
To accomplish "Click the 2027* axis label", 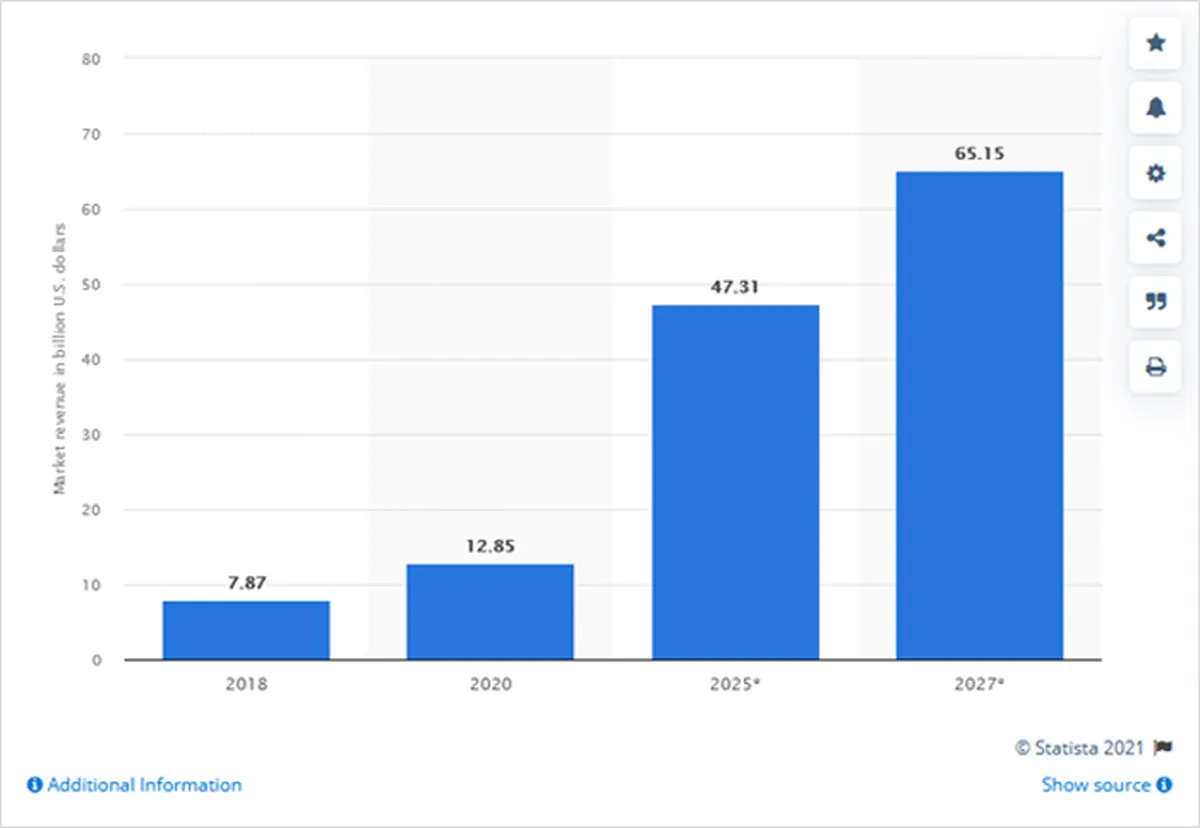I will (980, 685).
